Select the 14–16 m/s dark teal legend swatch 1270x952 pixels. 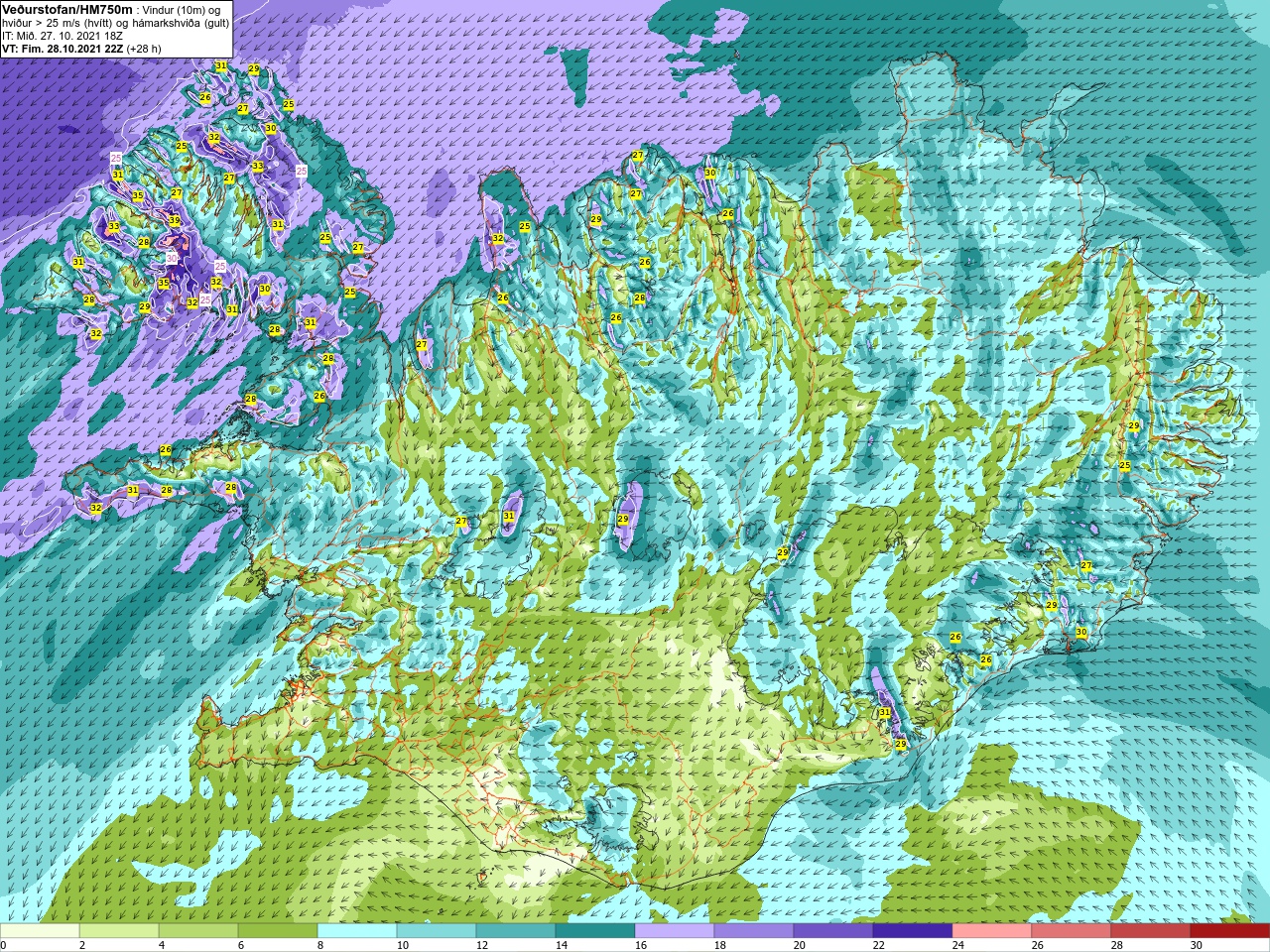click(595, 930)
